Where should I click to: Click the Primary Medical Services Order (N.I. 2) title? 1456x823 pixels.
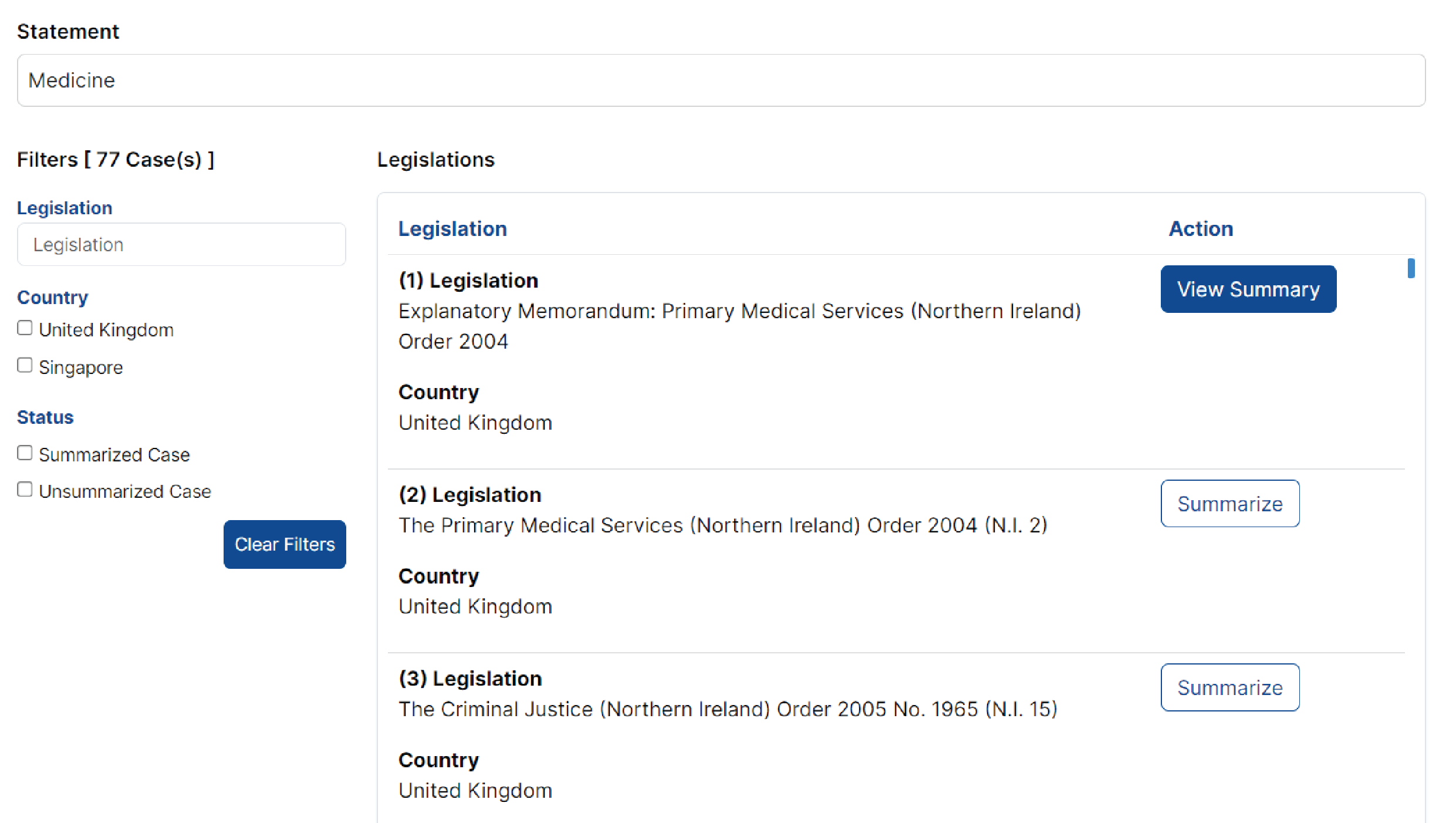pos(723,525)
